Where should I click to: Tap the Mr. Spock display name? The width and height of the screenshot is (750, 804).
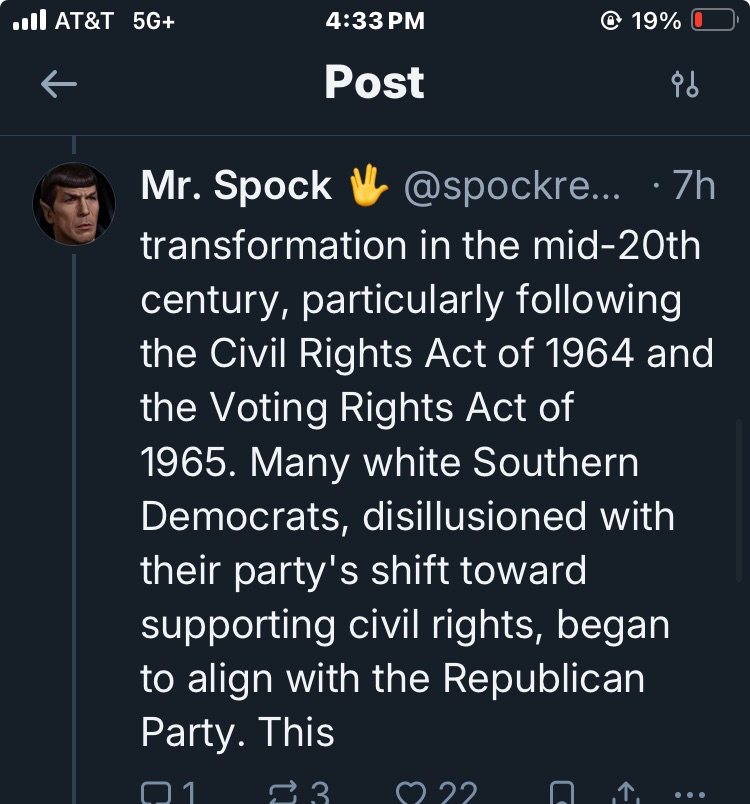point(236,186)
